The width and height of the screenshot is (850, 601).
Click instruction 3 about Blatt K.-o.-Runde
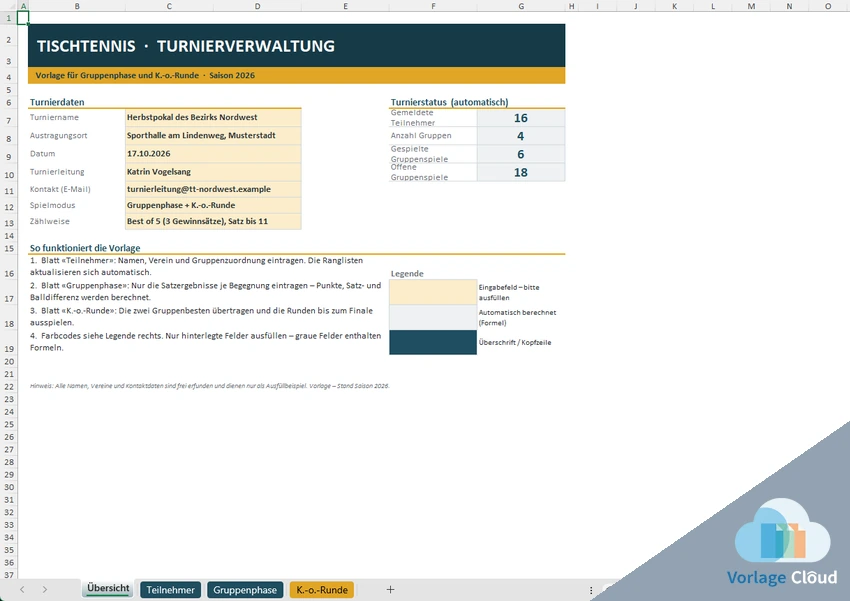pos(201,316)
